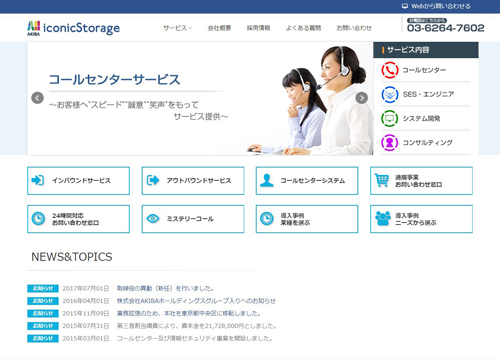The image size is (500, 360).
Task: Click the purple コンサルティング person icon
Action: pyautogui.click(x=390, y=143)
